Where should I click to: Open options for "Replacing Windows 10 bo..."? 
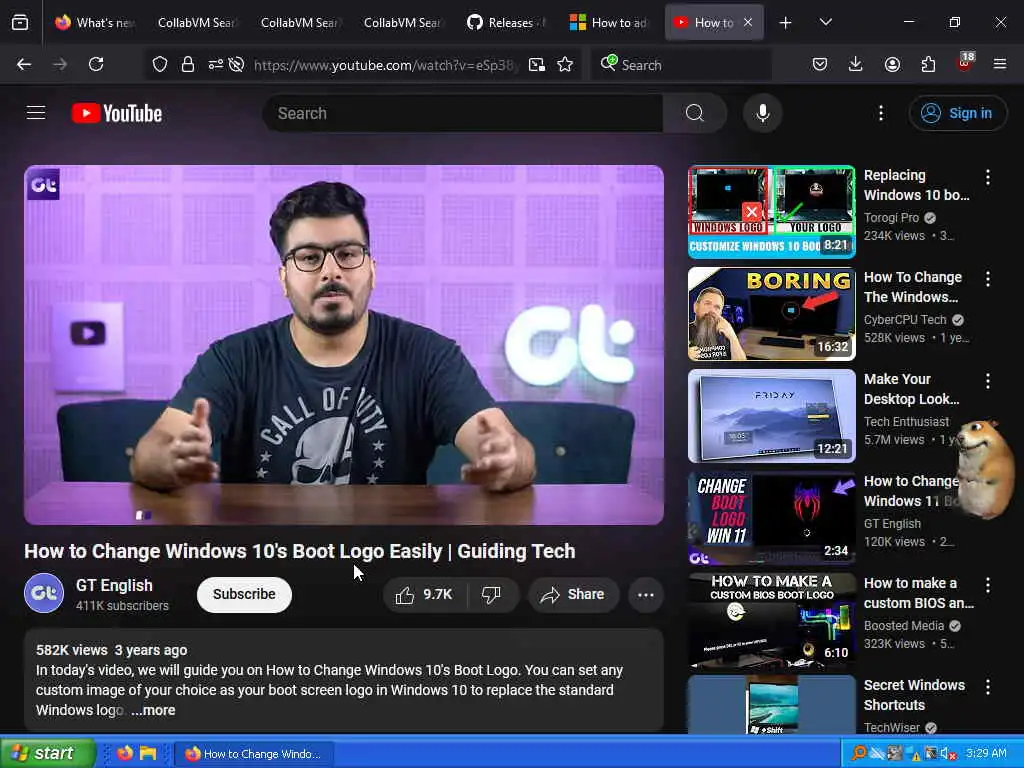[x=988, y=176]
